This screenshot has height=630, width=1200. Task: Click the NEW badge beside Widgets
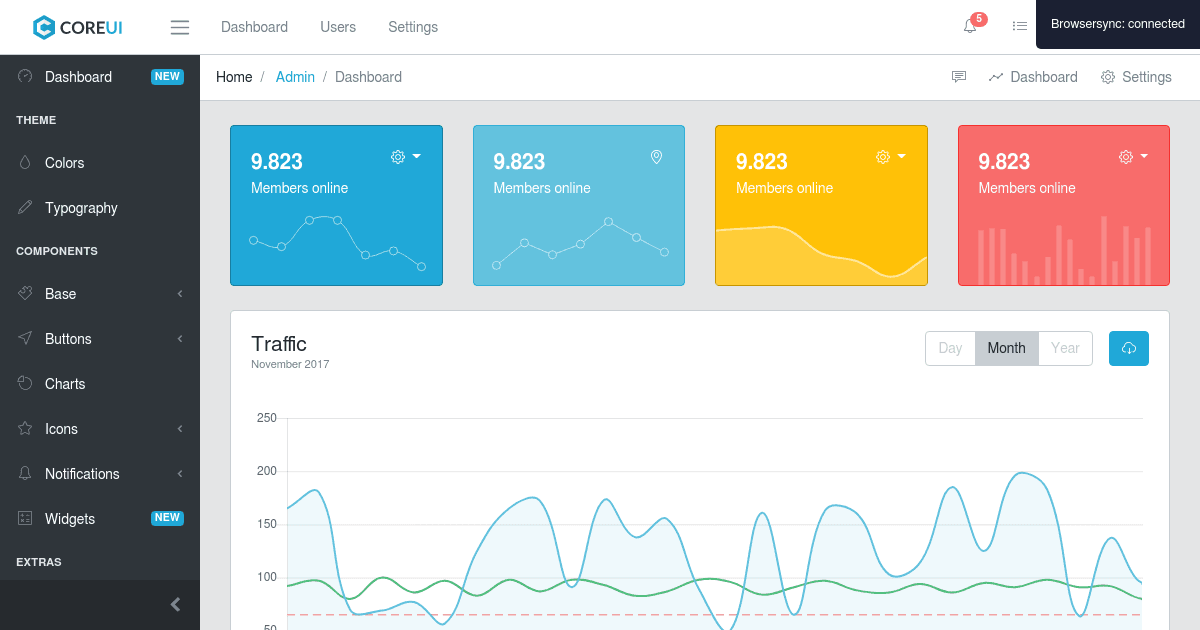(167, 518)
